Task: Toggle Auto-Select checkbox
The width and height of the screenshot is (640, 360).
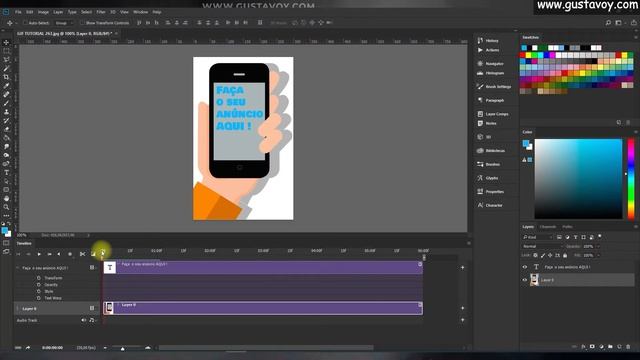Action: pos(25,23)
